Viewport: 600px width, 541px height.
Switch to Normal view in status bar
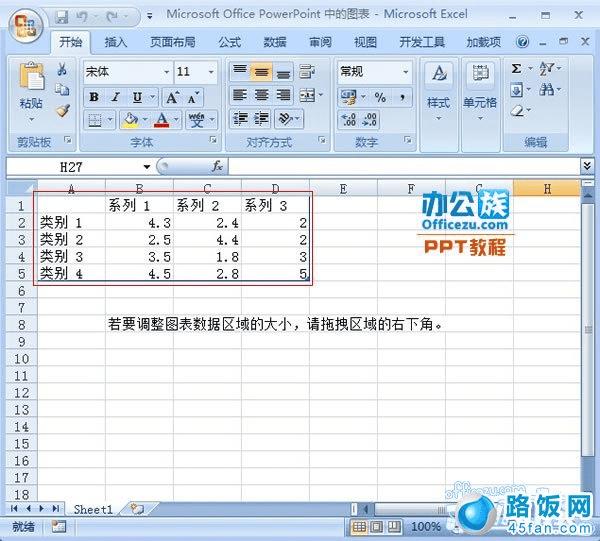click(x=359, y=527)
